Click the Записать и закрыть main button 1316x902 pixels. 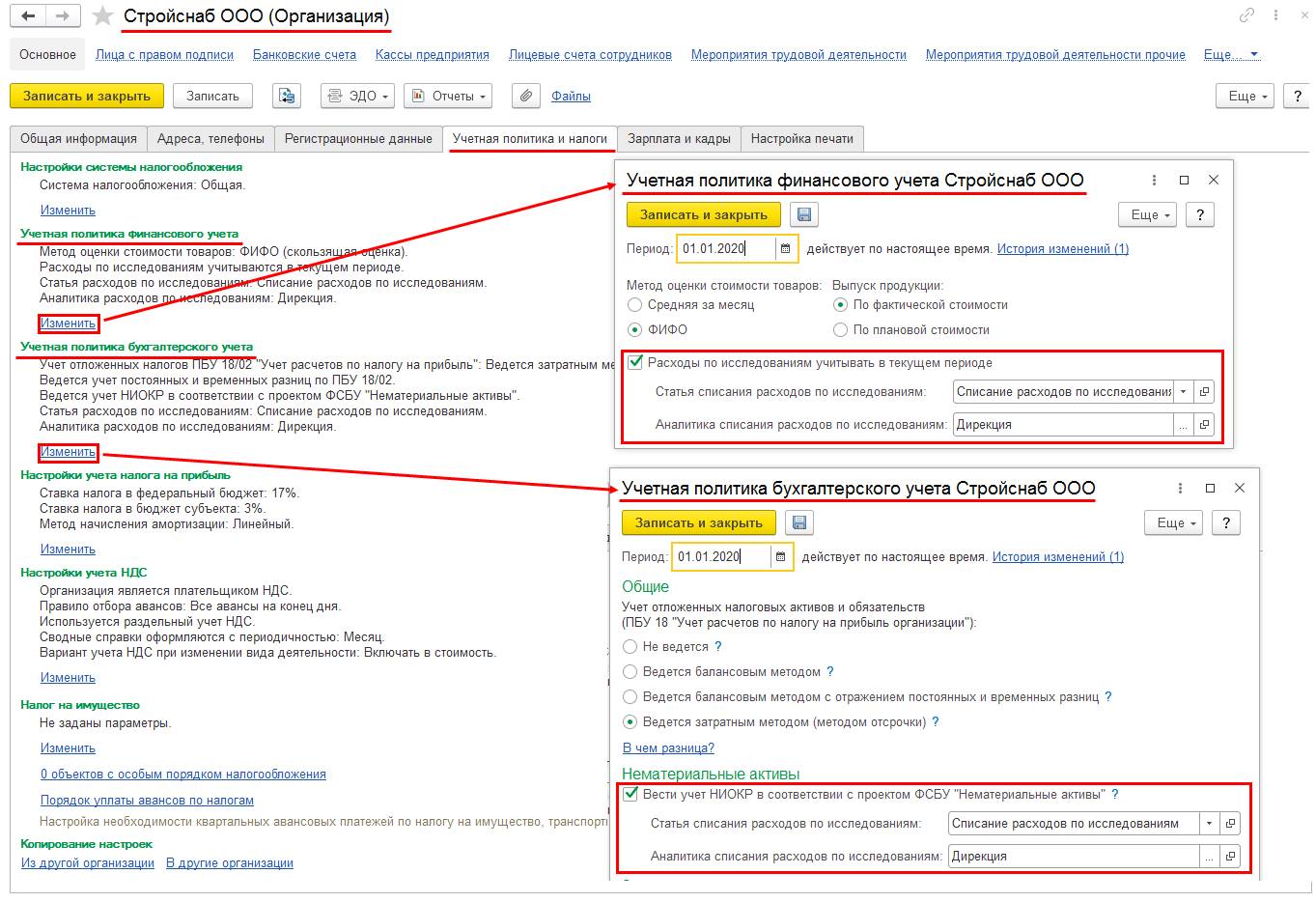87,96
